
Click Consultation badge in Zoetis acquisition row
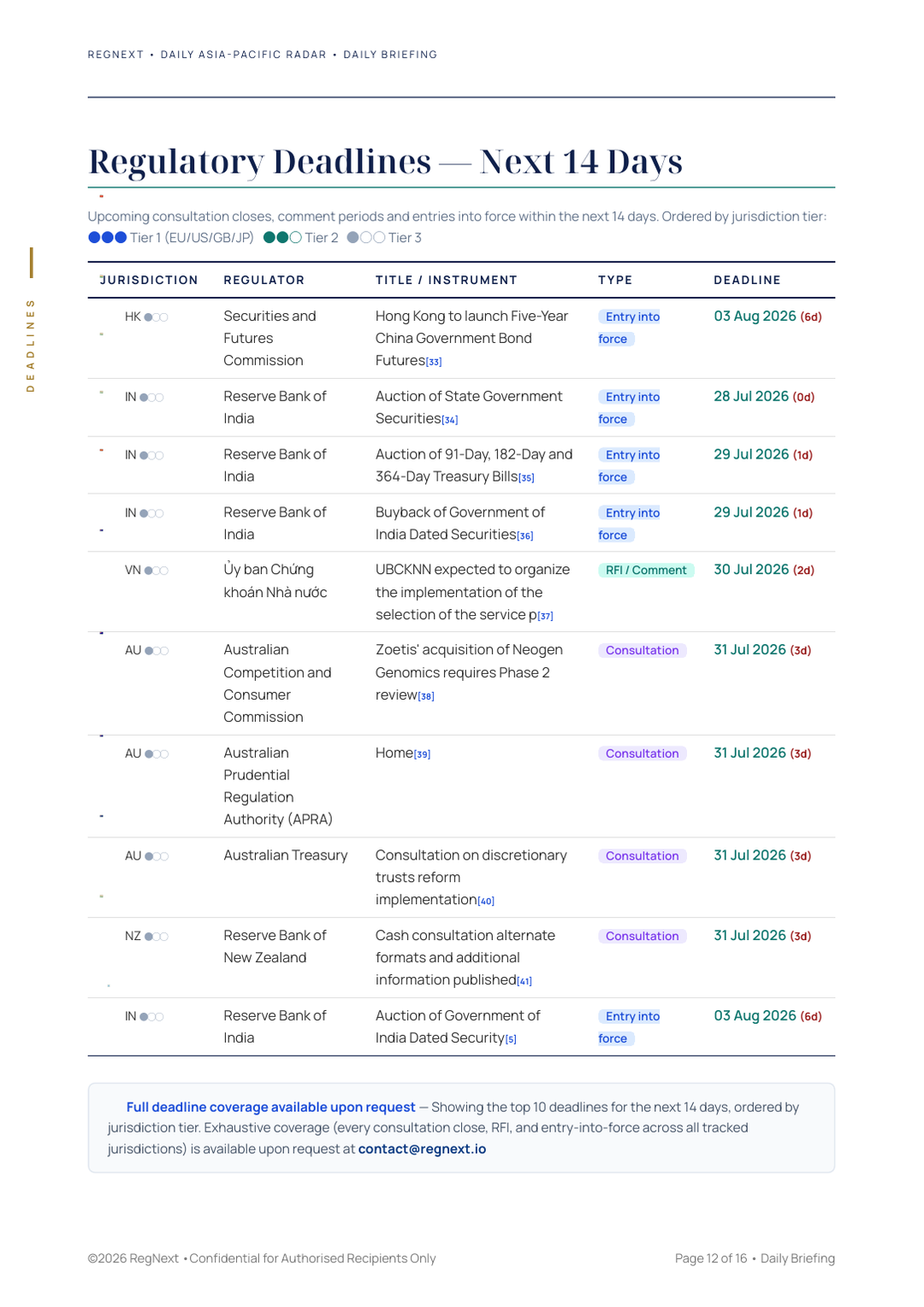click(x=643, y=650)
